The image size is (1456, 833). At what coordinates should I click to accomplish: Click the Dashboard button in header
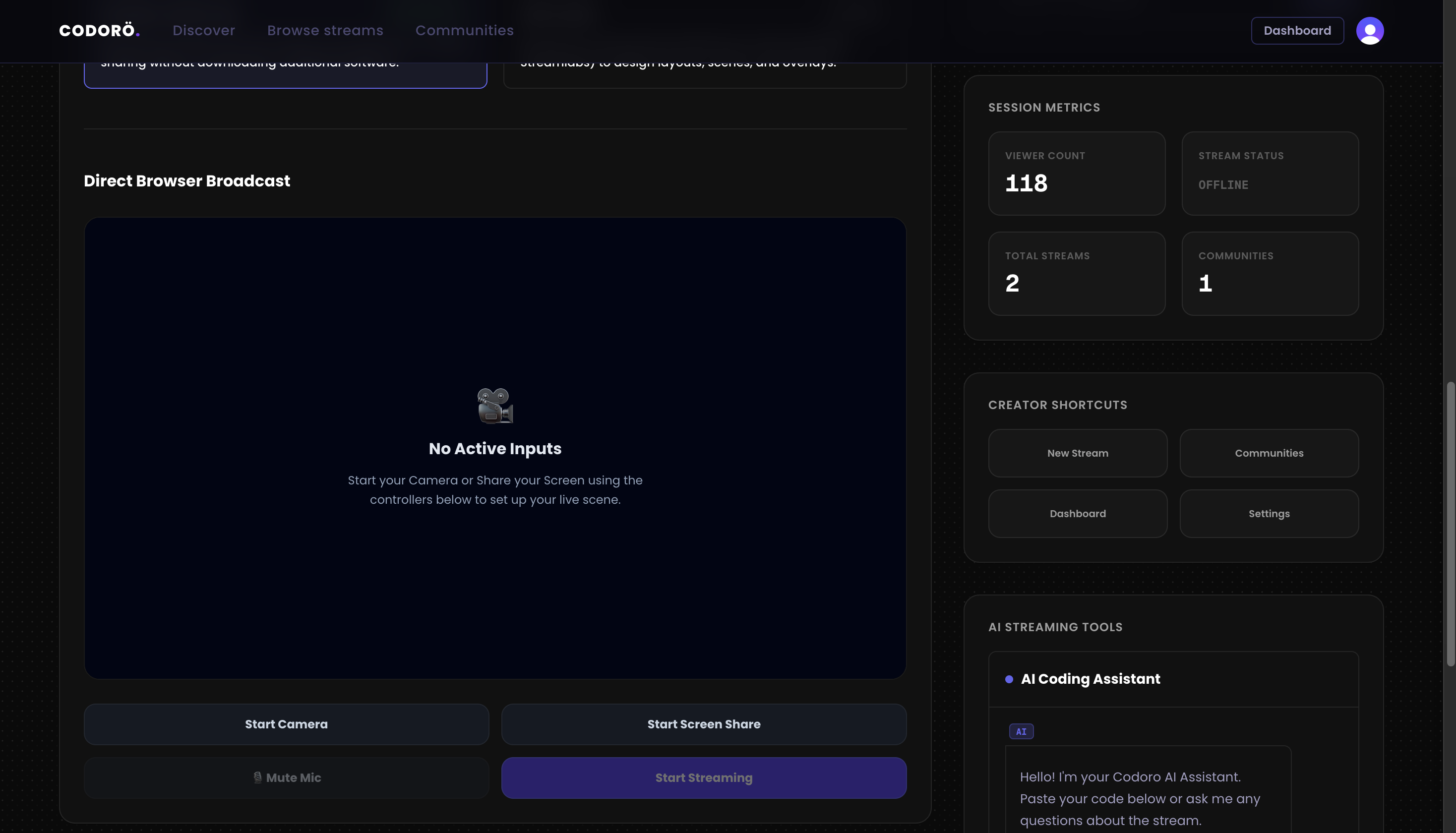pyautogui.click(x=1297, y=30)
